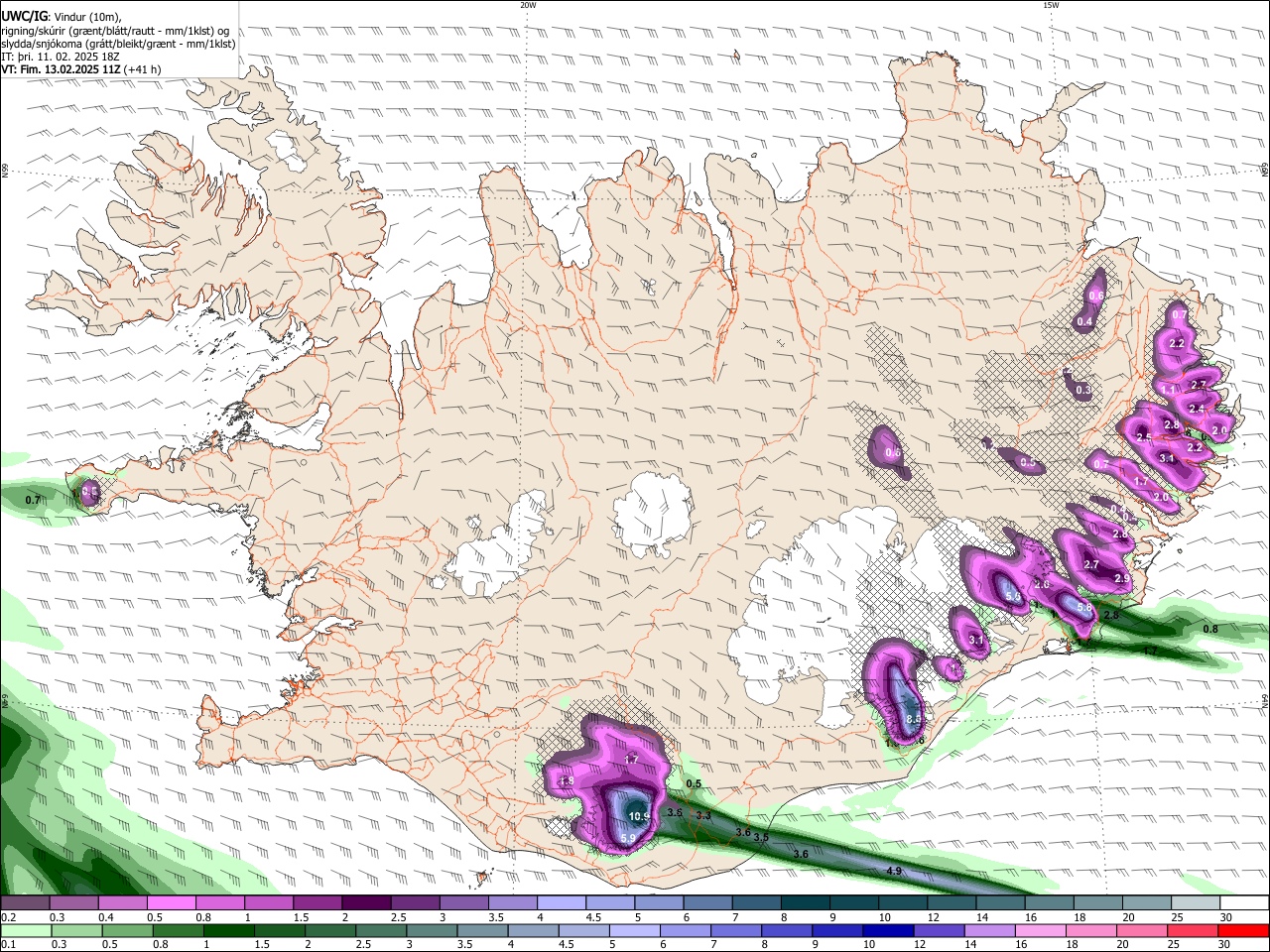Click the 2.6 value label

click(1042, 584)
